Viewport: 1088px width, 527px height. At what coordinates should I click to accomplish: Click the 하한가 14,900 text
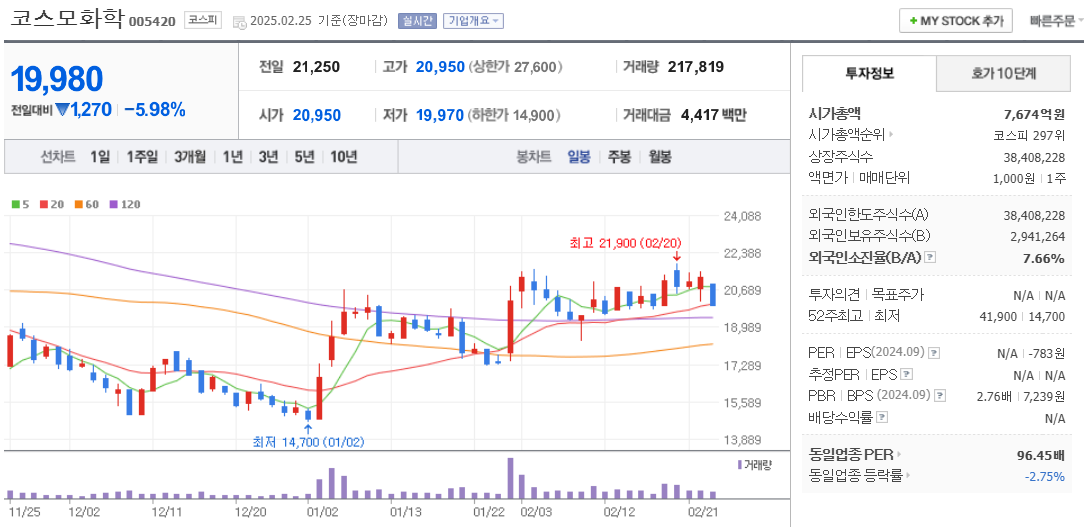(x=515, y=115)
